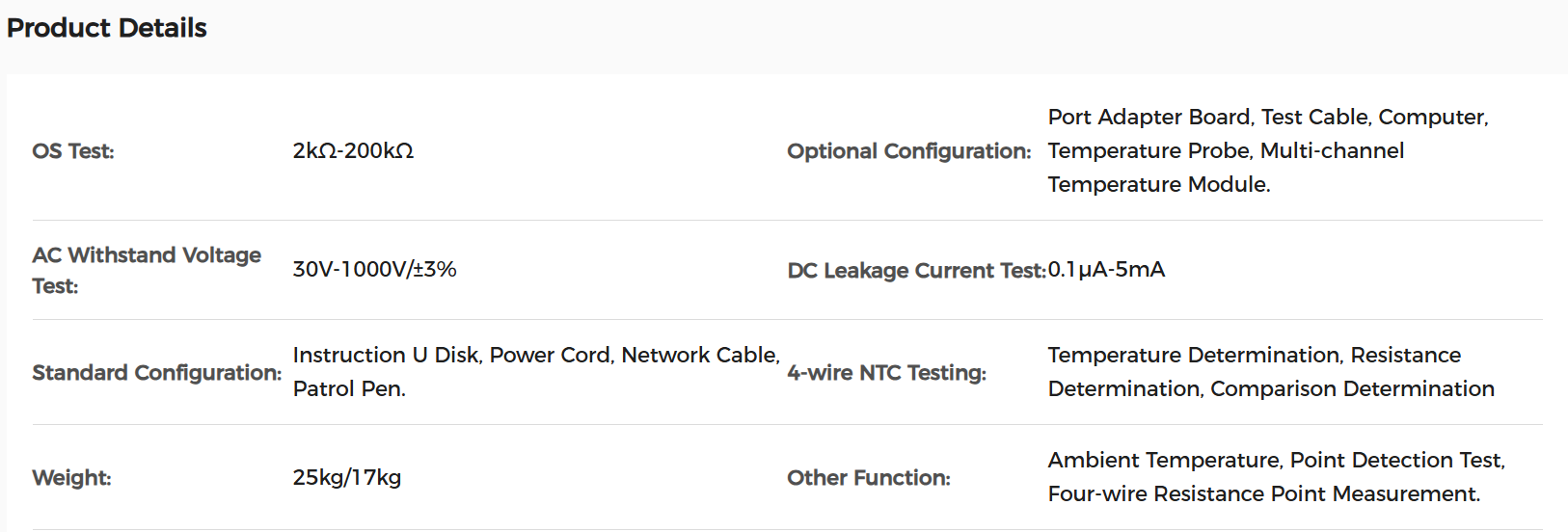Image resolution: width=1568 pixels, height=532 pixels.
Task: Click the Standard Configuration label
Action: pyautogui.click(x=157, y=373)
